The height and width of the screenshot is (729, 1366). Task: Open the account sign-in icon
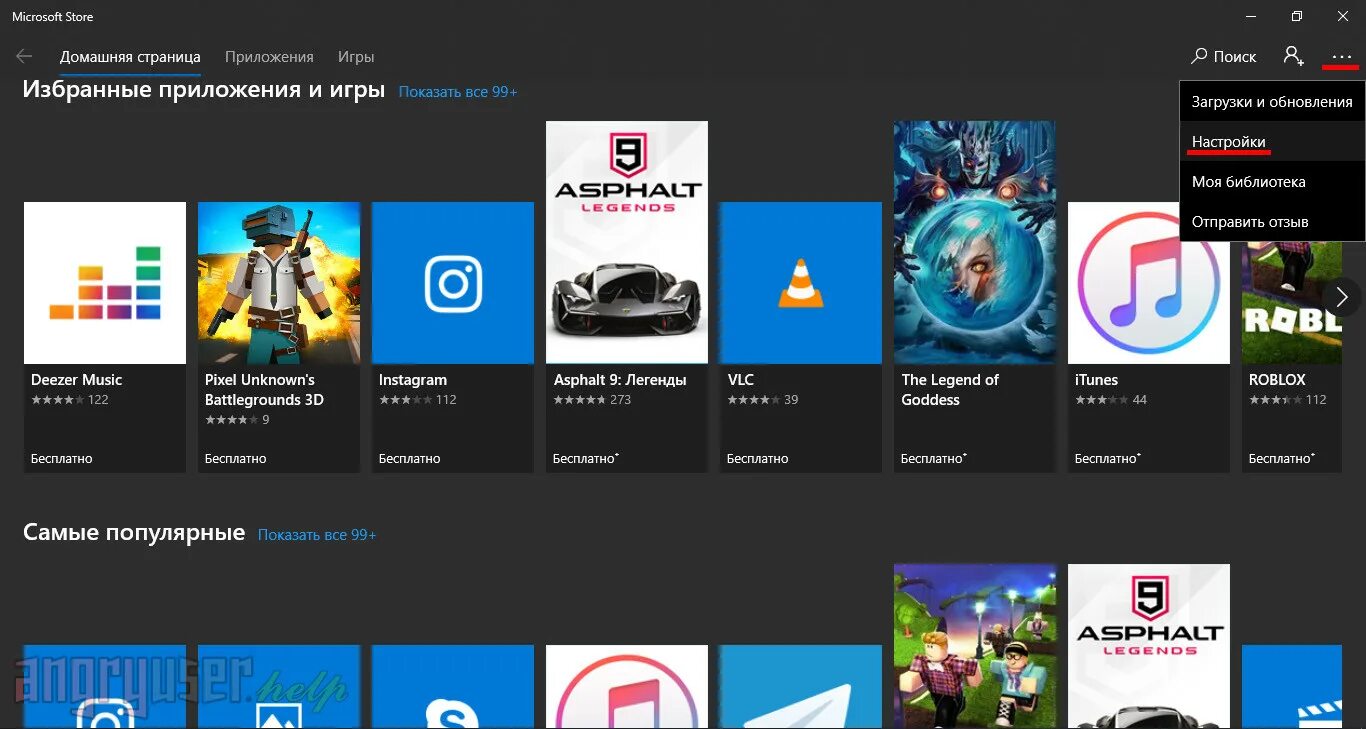1294,56
